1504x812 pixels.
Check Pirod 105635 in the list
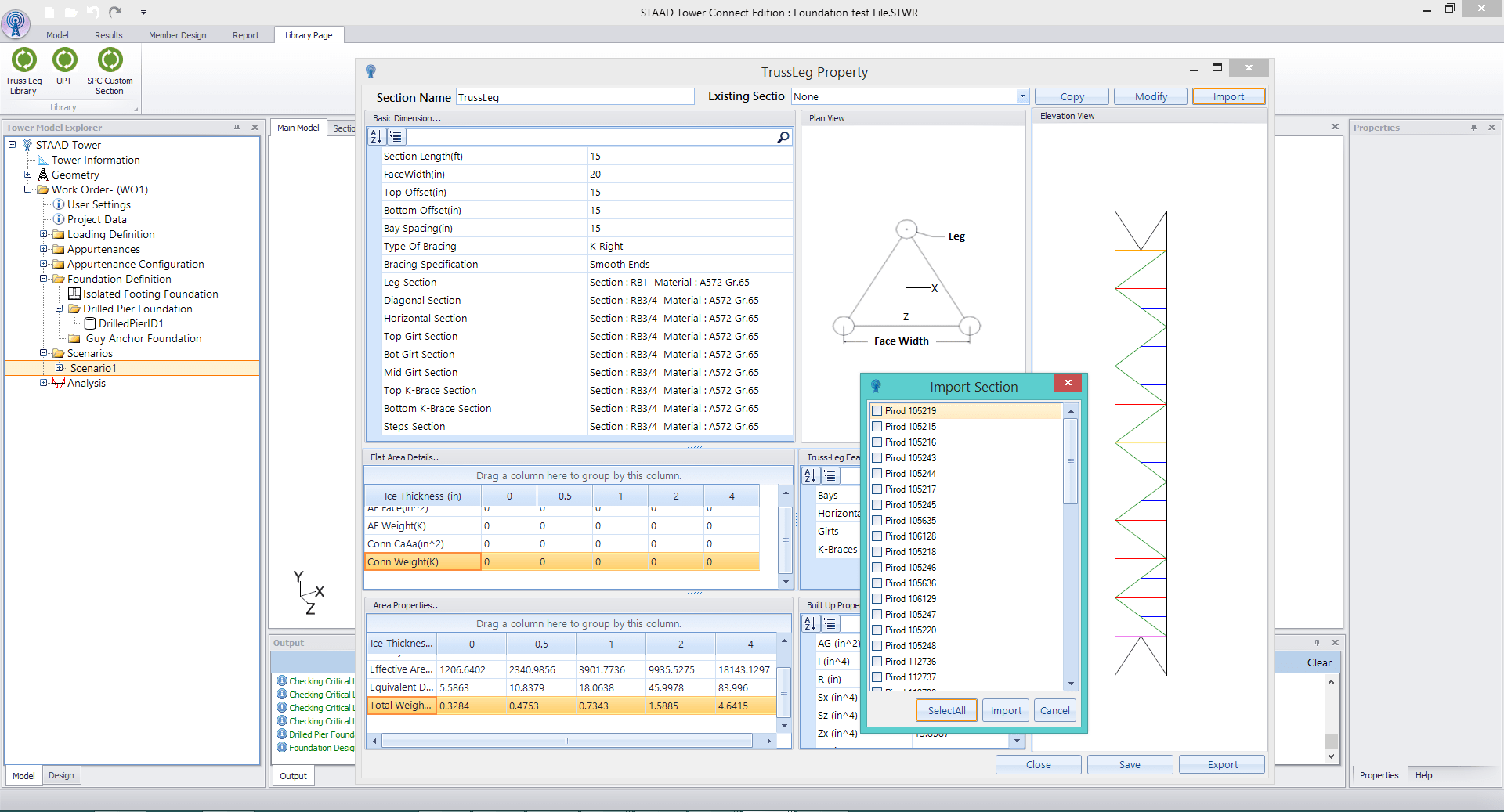[877, 520]
